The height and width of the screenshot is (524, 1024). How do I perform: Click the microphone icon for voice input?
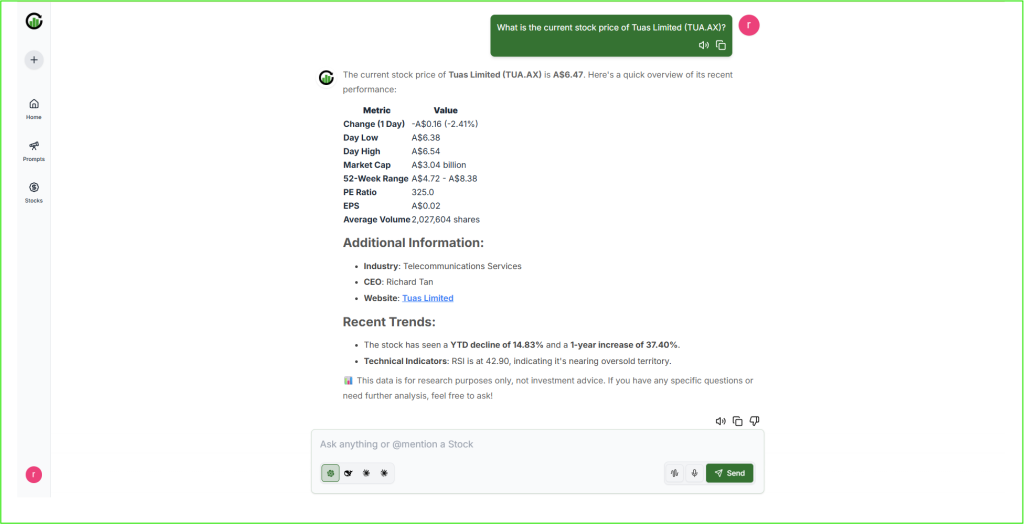click(694, 473)
